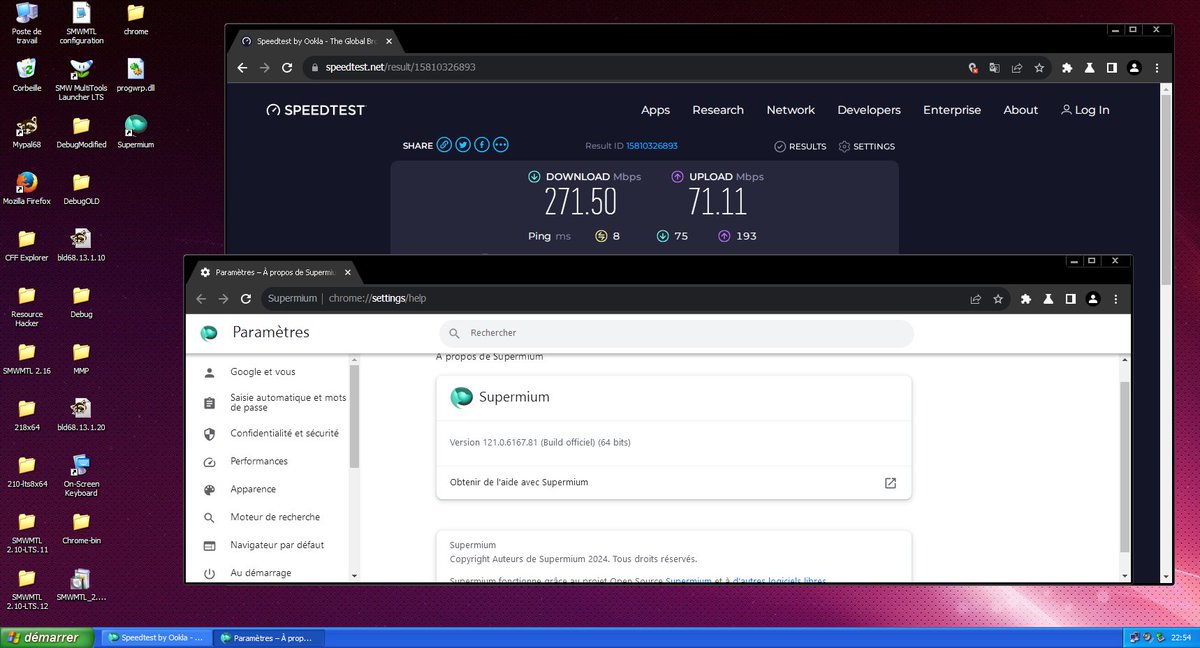Click the démarrer Start button
1200x648 pixels.
point(47,637)
